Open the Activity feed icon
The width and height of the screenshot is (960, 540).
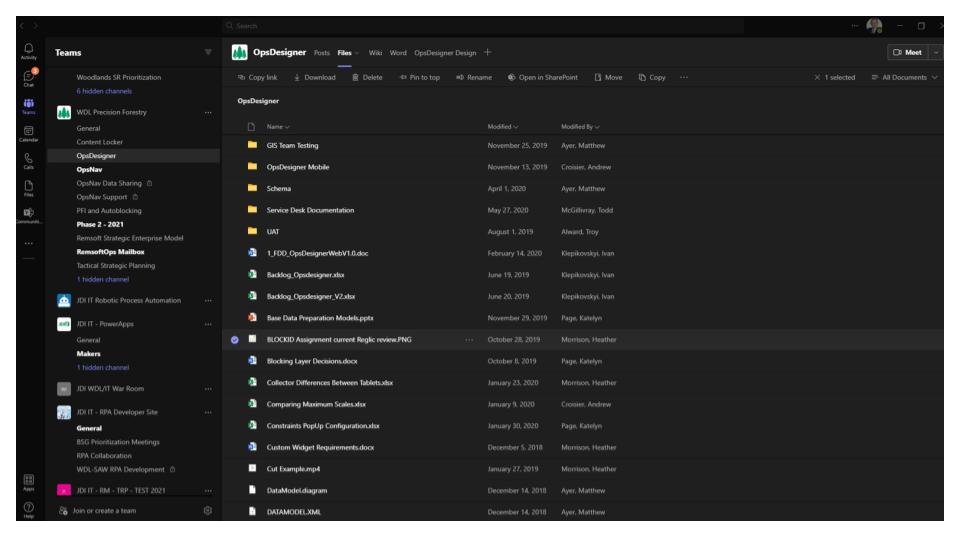click(29, 51)
